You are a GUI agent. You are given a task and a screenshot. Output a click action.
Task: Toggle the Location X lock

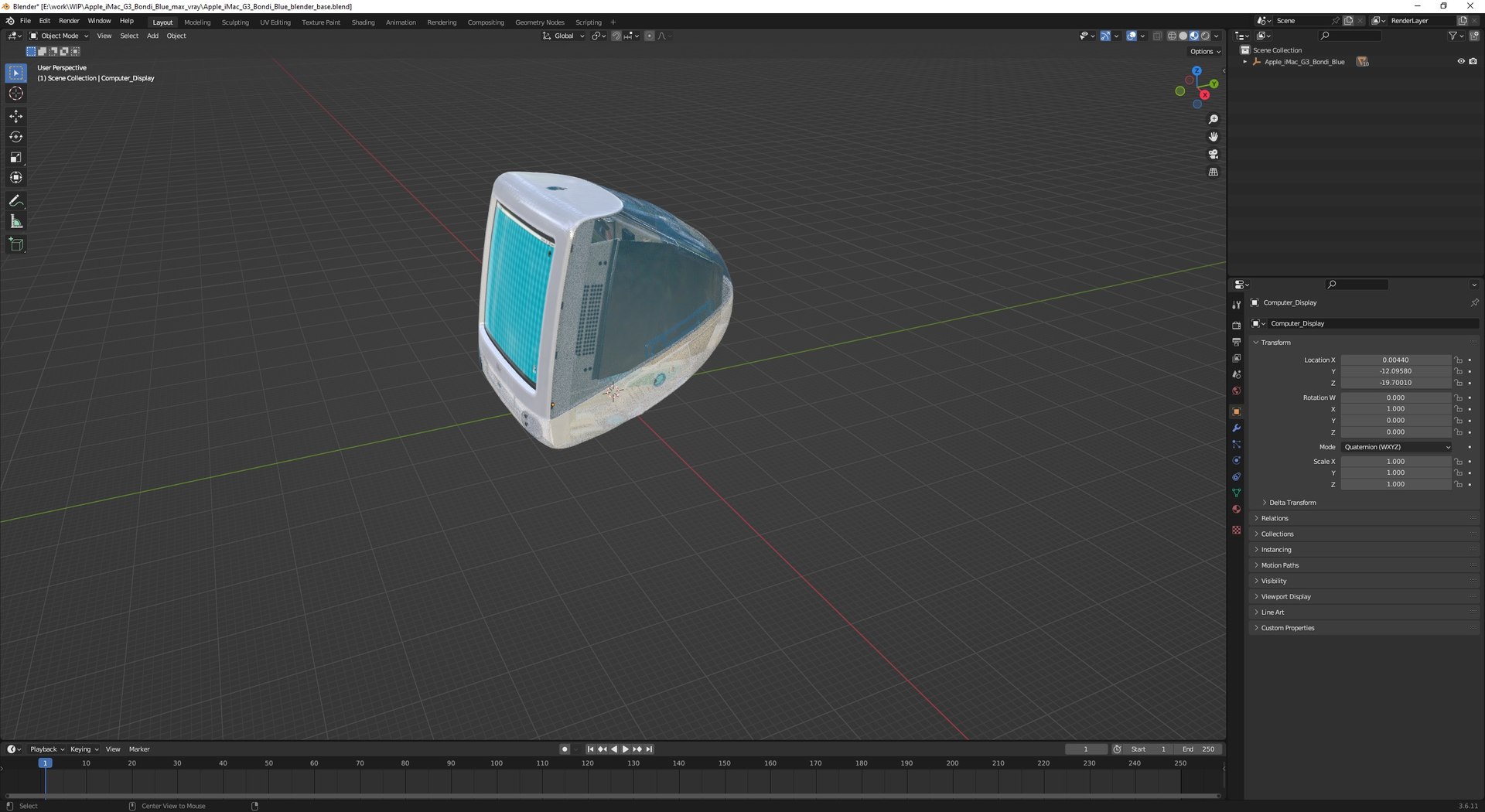click(1458, 360)
